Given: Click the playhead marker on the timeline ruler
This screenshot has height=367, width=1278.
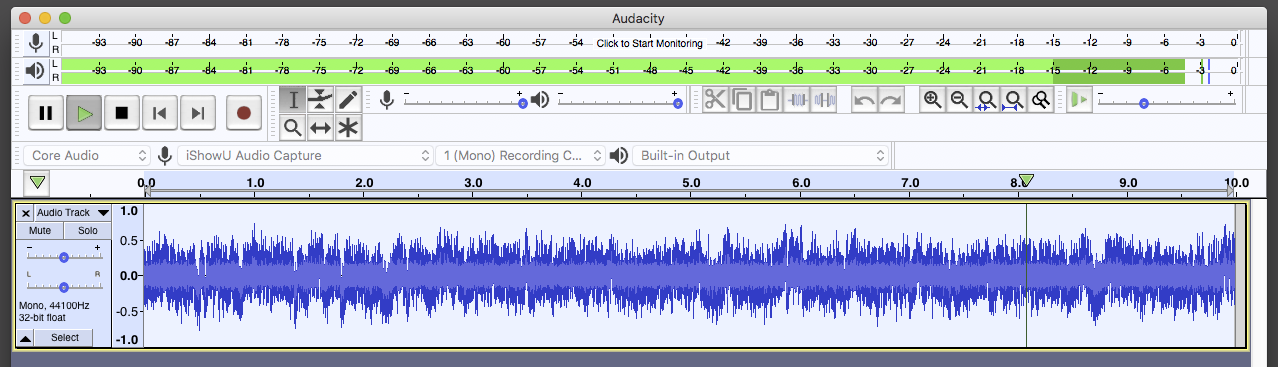Looking at the screenshot, I should click(1026, 180).
